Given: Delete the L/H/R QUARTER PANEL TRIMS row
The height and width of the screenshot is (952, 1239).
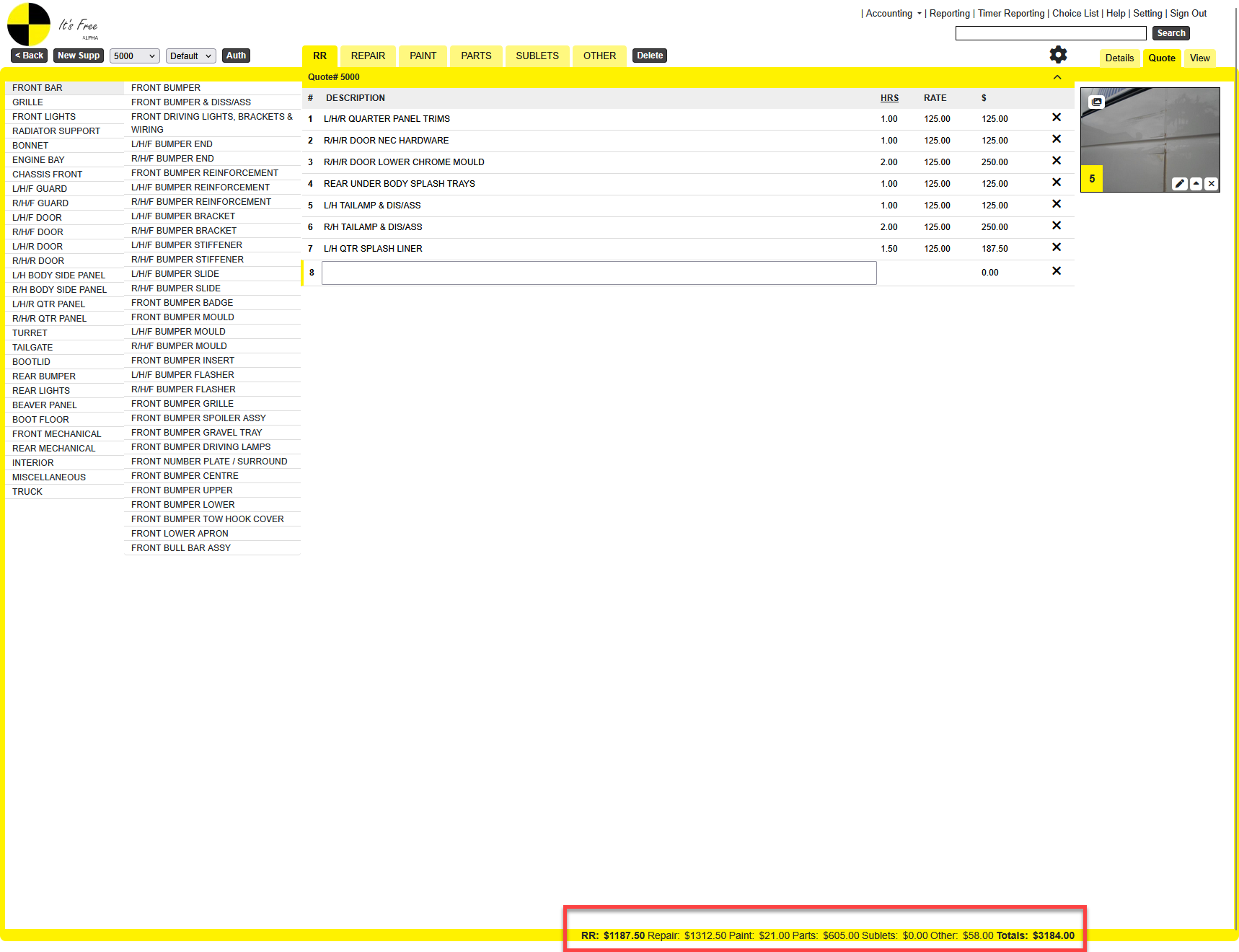Looking at the screenshot, I should pyautogui.click(x=1056, y=118).
